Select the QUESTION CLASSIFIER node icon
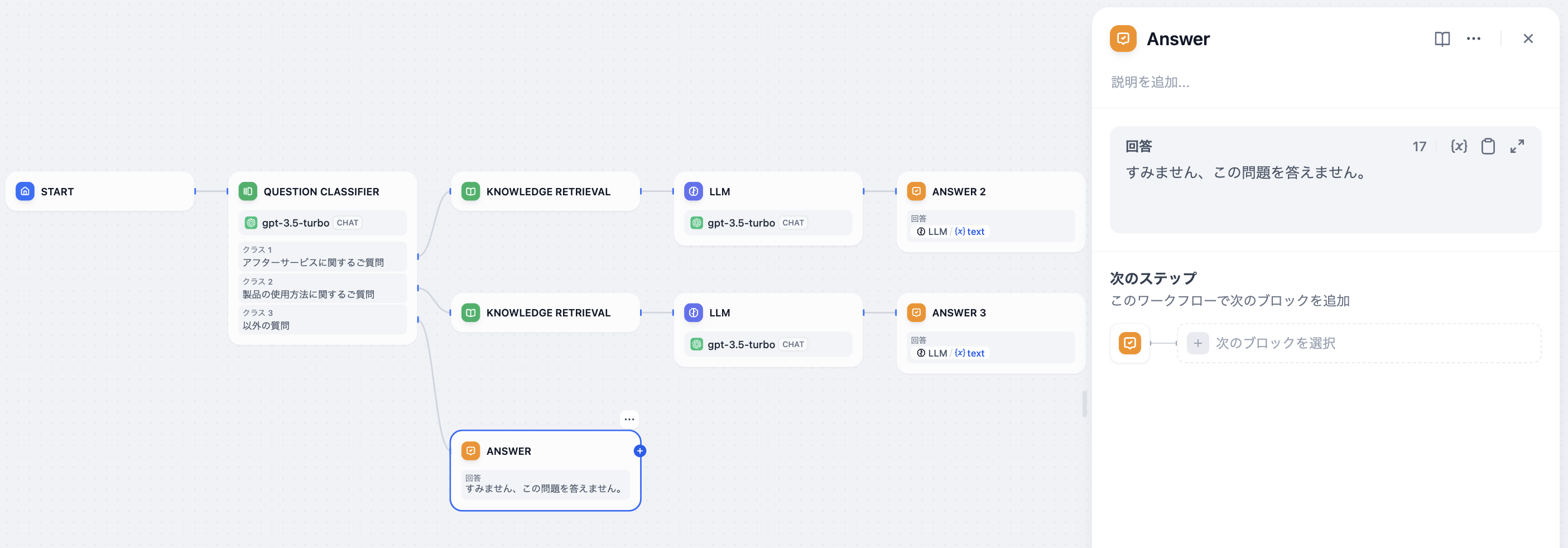Viewport: 1568px width, 548px height. pyautogui.click(x=248, y=191)
